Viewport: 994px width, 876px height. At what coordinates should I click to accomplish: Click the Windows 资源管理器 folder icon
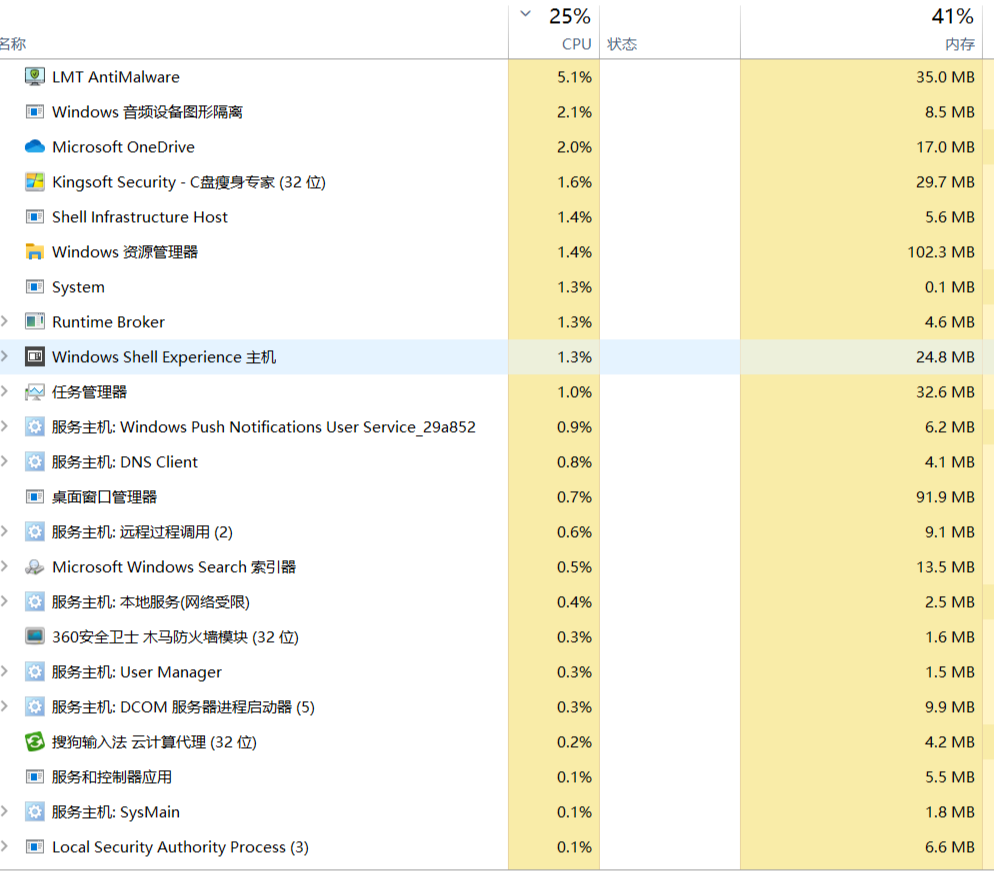tap(35, 252)
